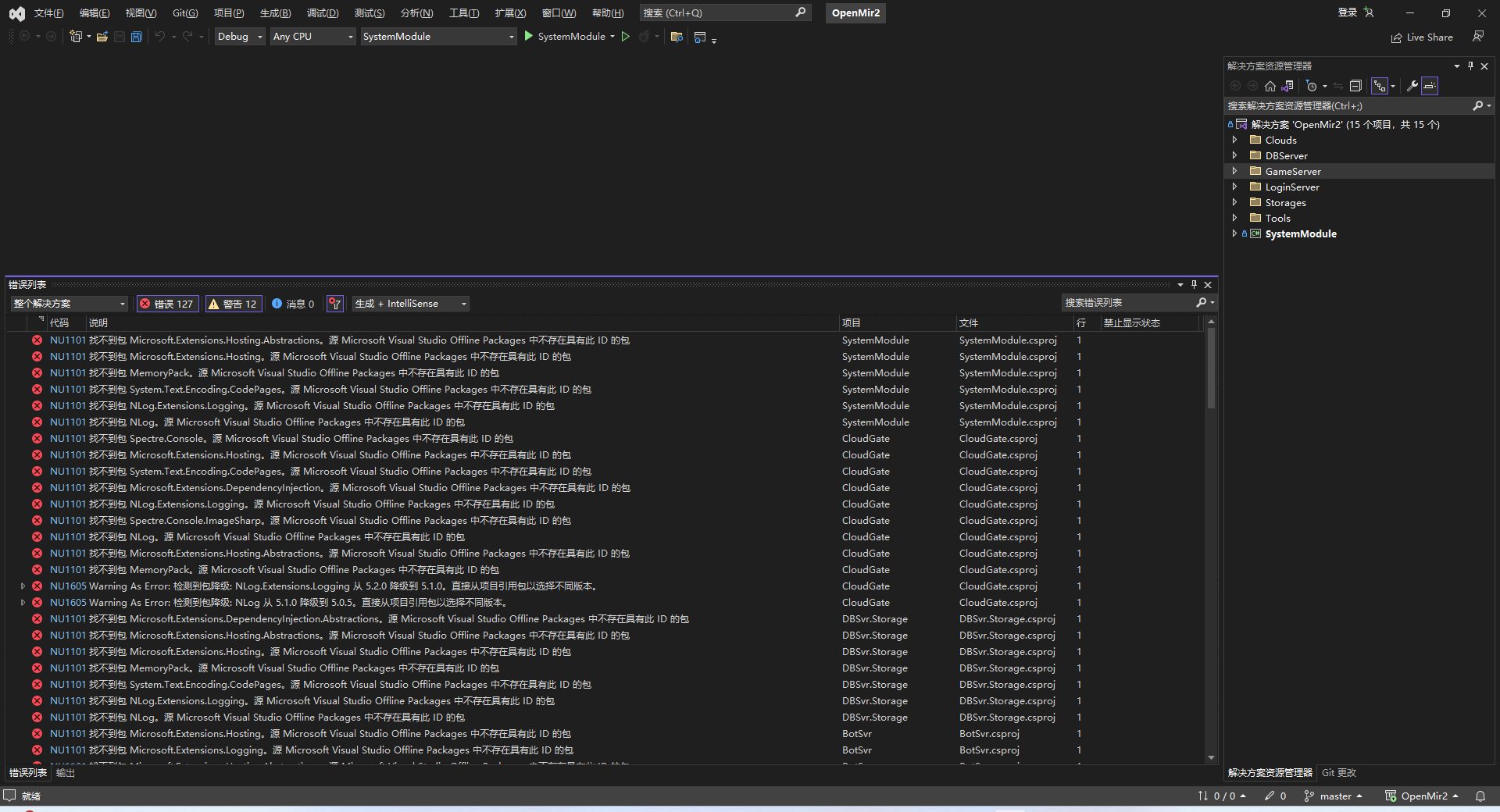The image size is (1500, 812).
Task: Open the Debug configuration dropdown
Action: [x=240, y=37]
